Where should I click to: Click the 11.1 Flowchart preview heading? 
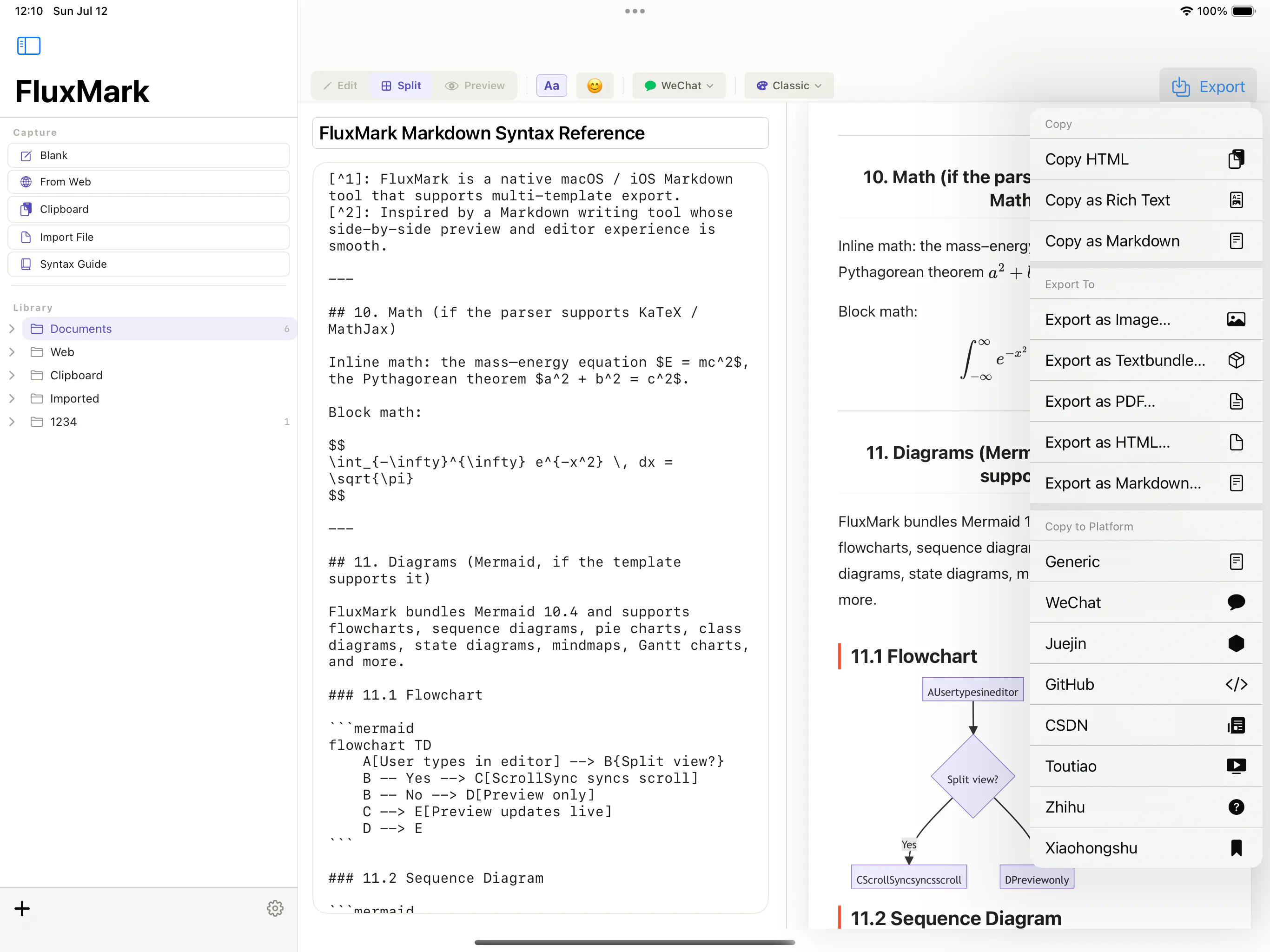point(913,656)
